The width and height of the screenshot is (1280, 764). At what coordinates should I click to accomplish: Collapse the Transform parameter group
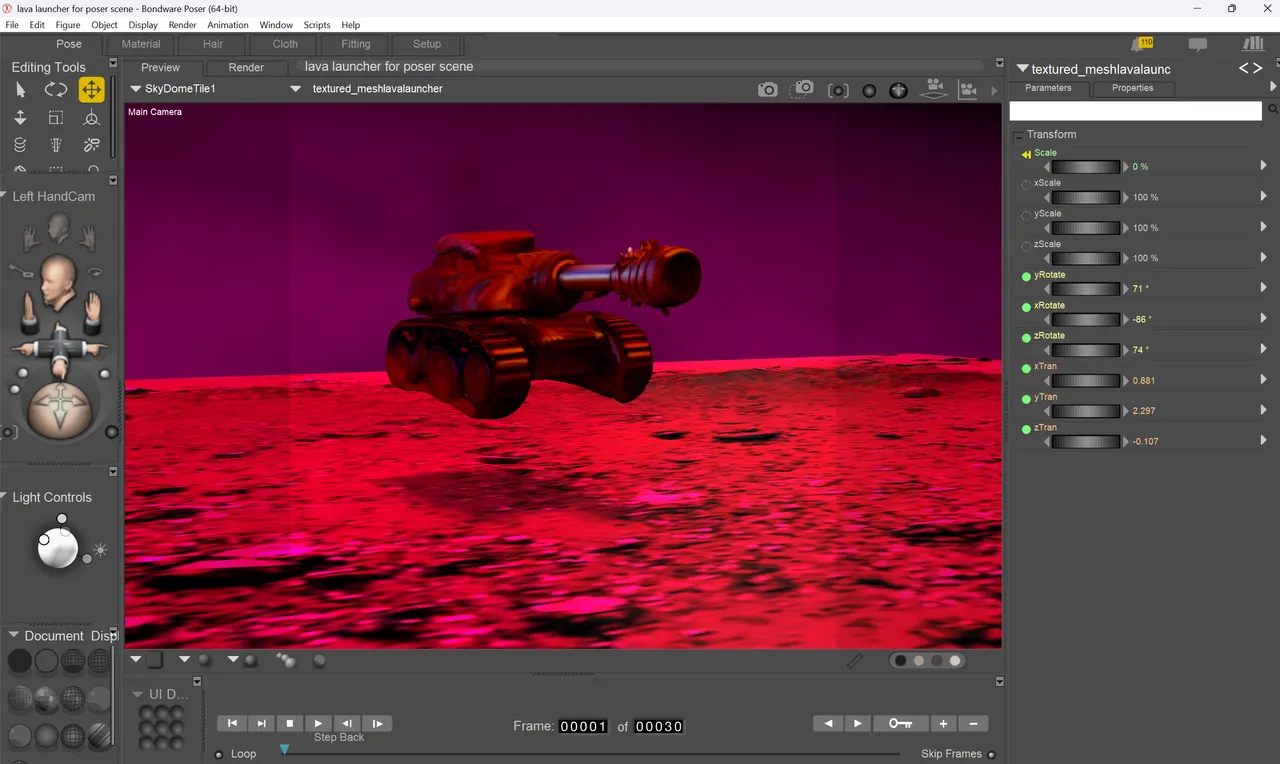(x=1018, y=135)
